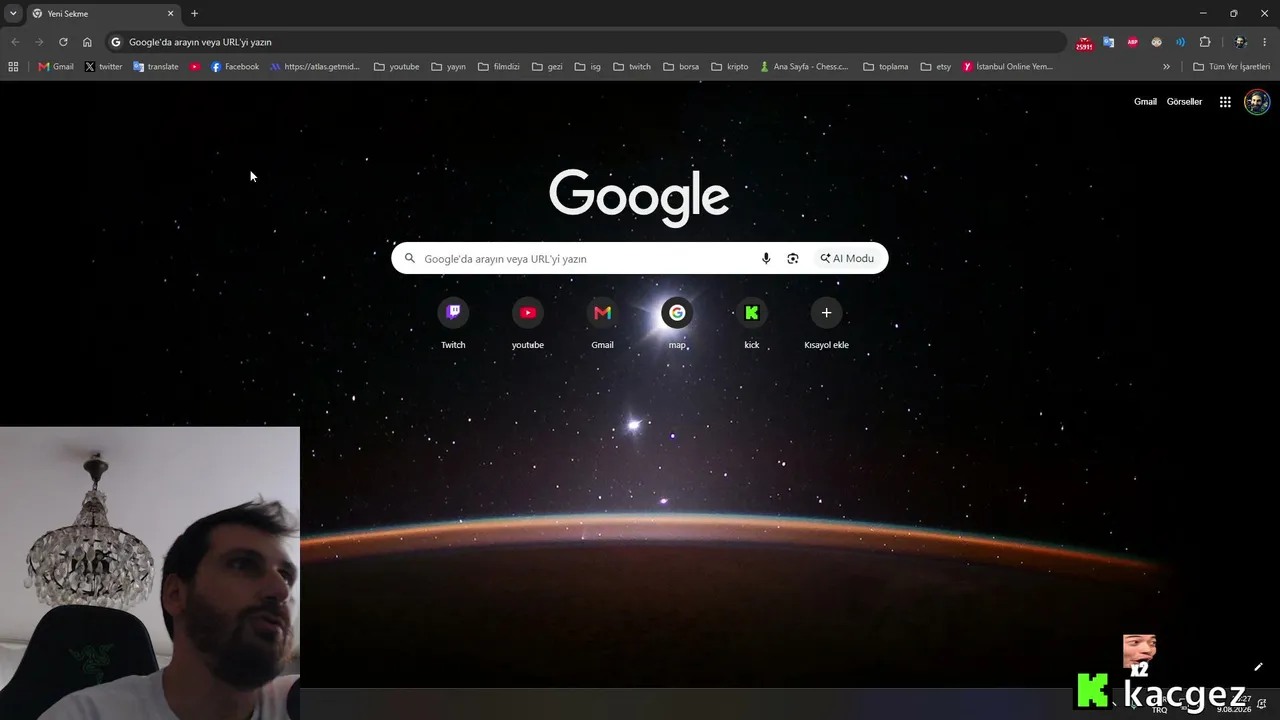This screenshot has width=1280, height=720.
Task: Open the monkey face extension icon
Action: click(1156, 42)
